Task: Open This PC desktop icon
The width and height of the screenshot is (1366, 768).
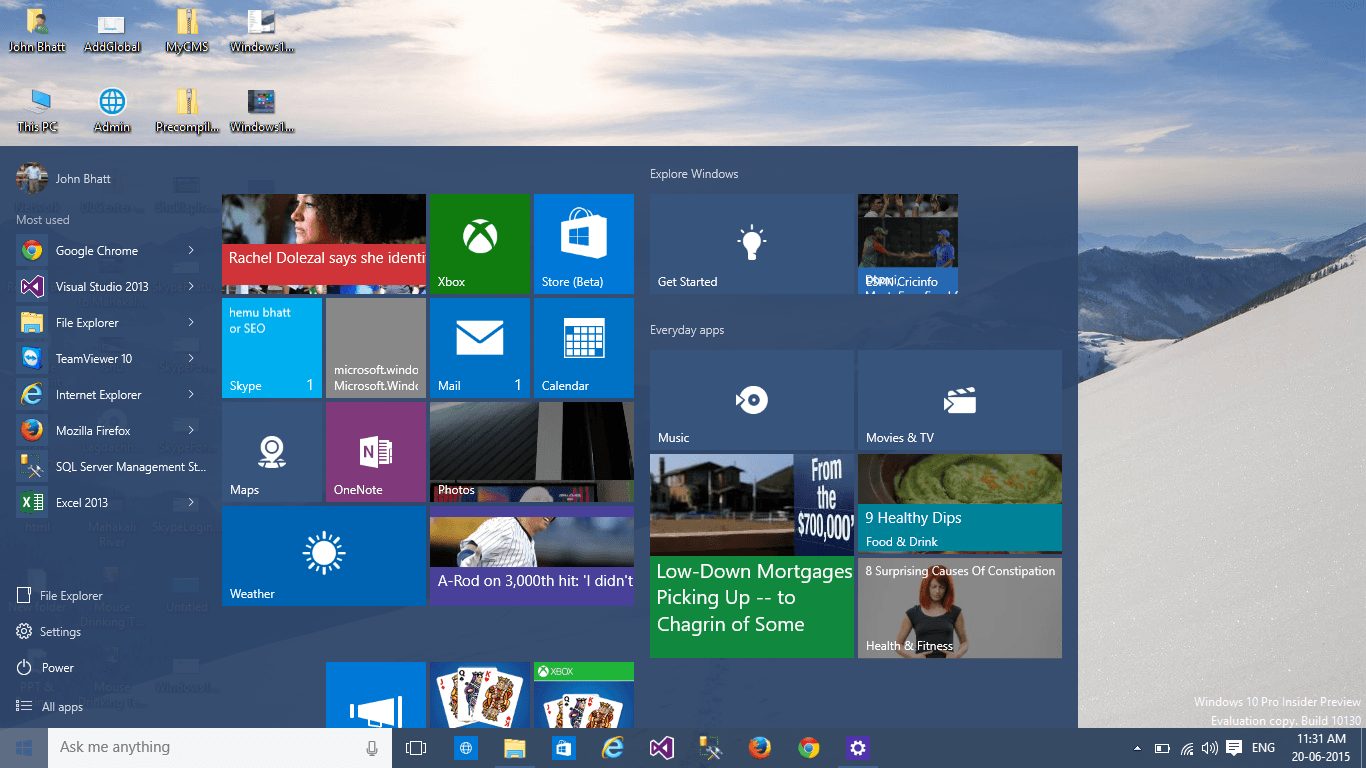Action: [x=38, y=111]
